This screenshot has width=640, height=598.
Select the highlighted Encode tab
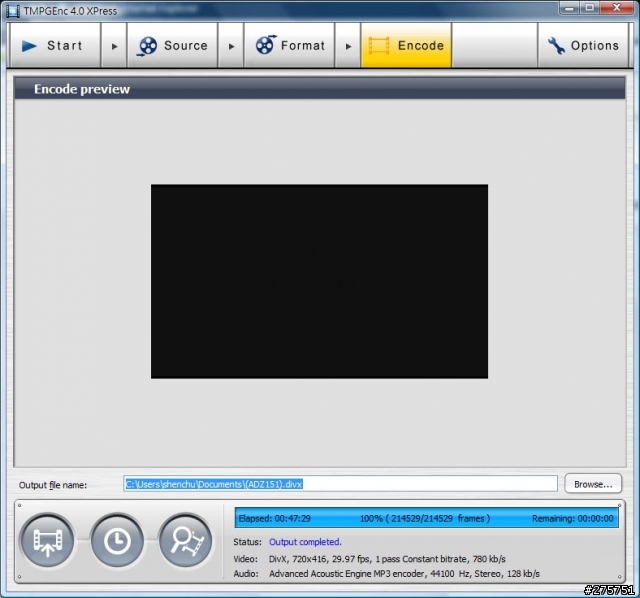406,45
